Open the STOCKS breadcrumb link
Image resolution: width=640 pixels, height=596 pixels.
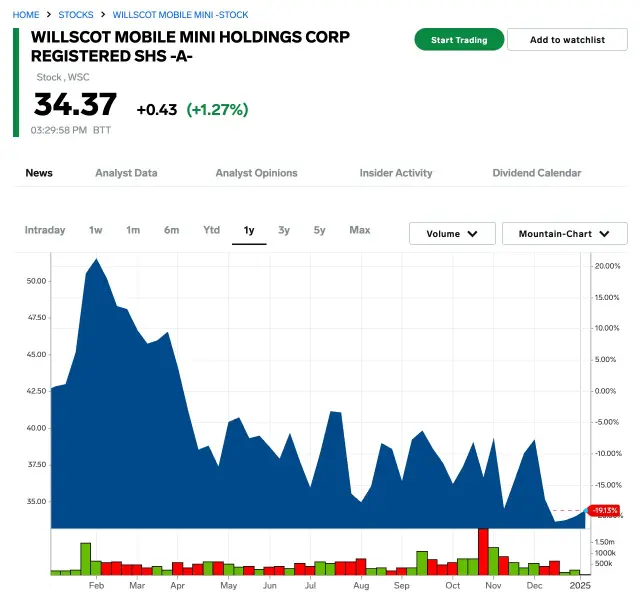(76, 15)
